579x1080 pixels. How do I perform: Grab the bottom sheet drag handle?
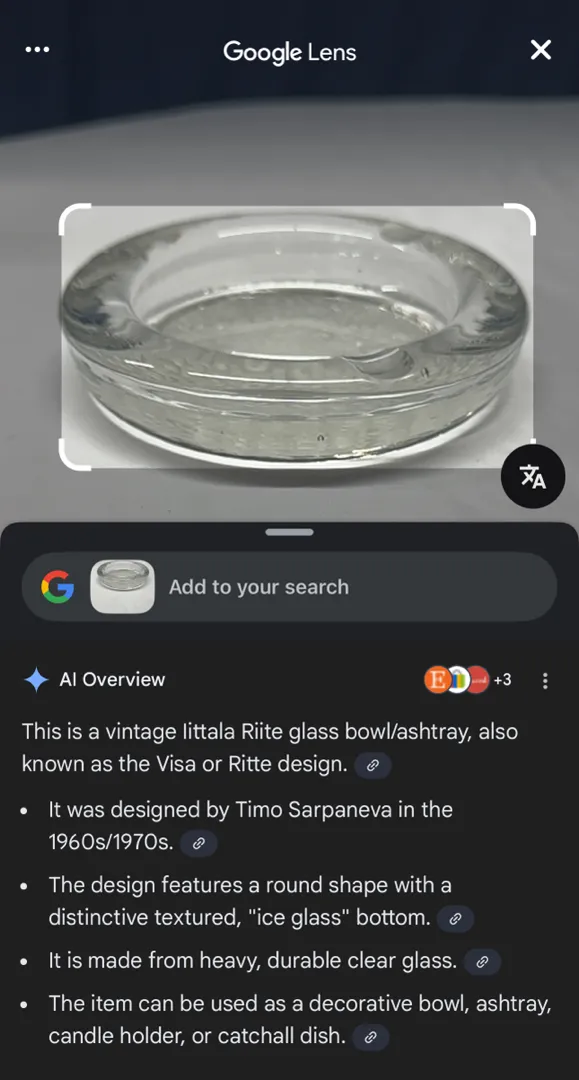pos(289,532)
